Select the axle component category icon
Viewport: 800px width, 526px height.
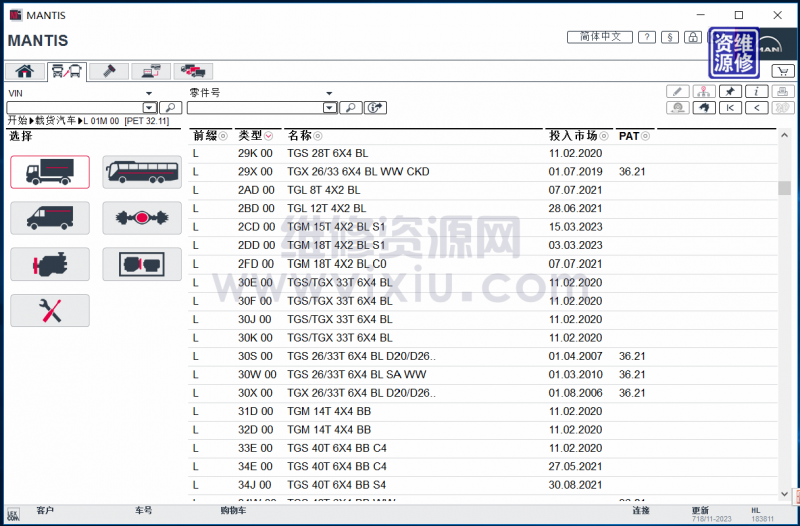[x=142, y=218]
